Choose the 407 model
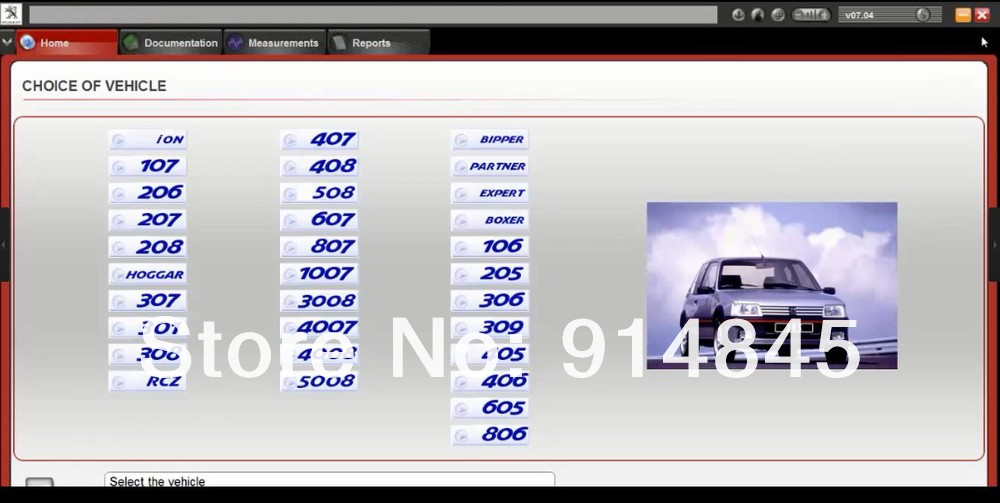 click(x=319, y=140)
